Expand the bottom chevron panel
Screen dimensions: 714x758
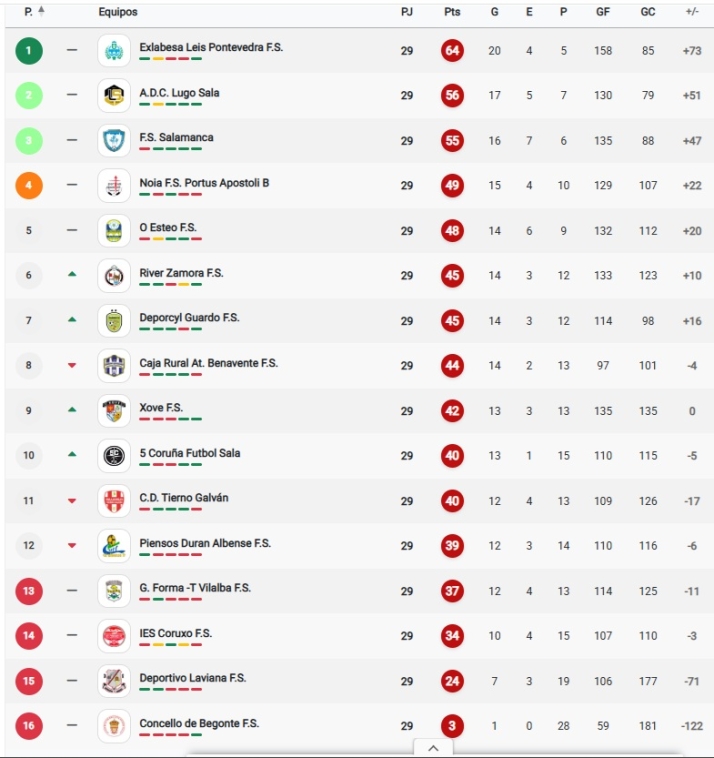point(433,747)
